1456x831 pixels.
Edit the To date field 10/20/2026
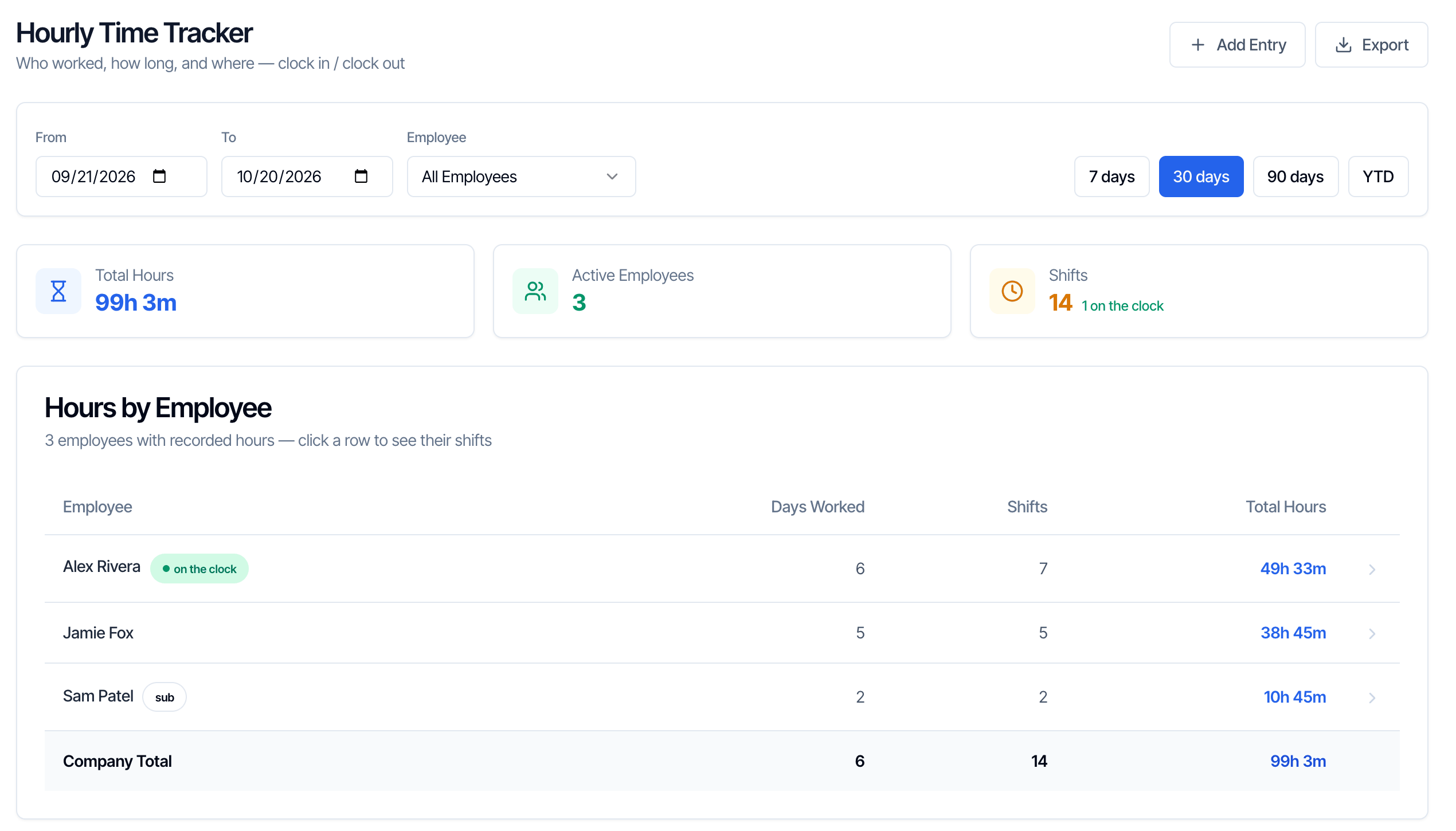click(x=307, y=177)
